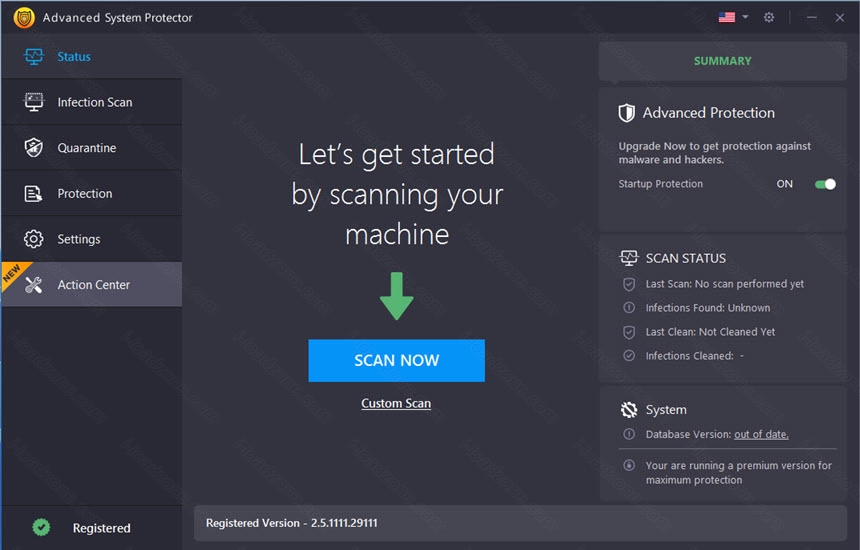This screenshot has height=550, width=860.
Task: Click the Infections Found info icon
Action: [629, 308]
